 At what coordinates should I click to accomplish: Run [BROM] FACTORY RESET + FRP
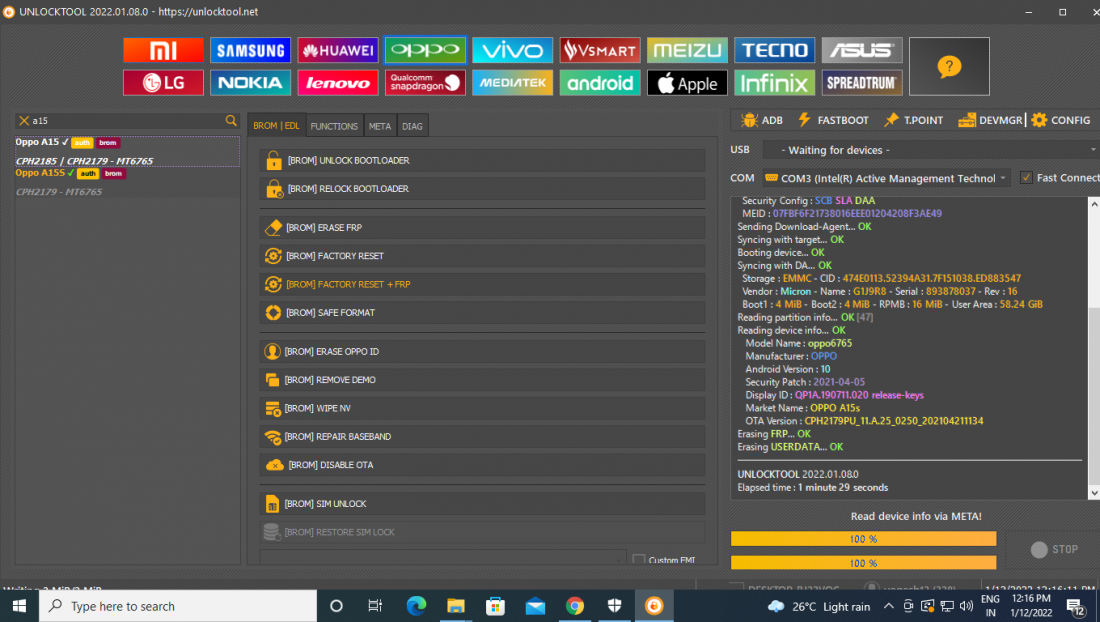[482, 285]
